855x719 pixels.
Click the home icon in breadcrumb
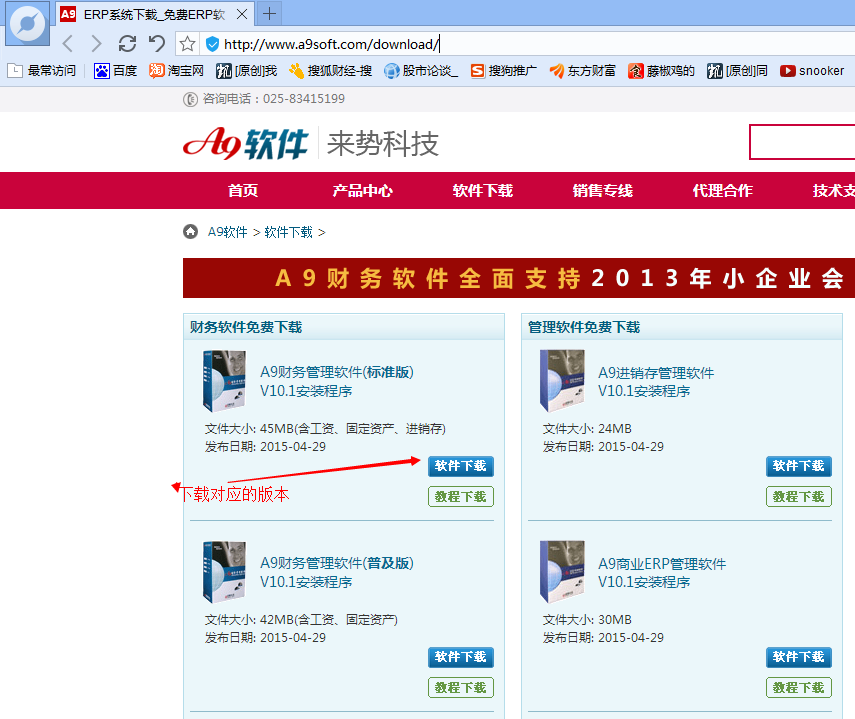190,232
